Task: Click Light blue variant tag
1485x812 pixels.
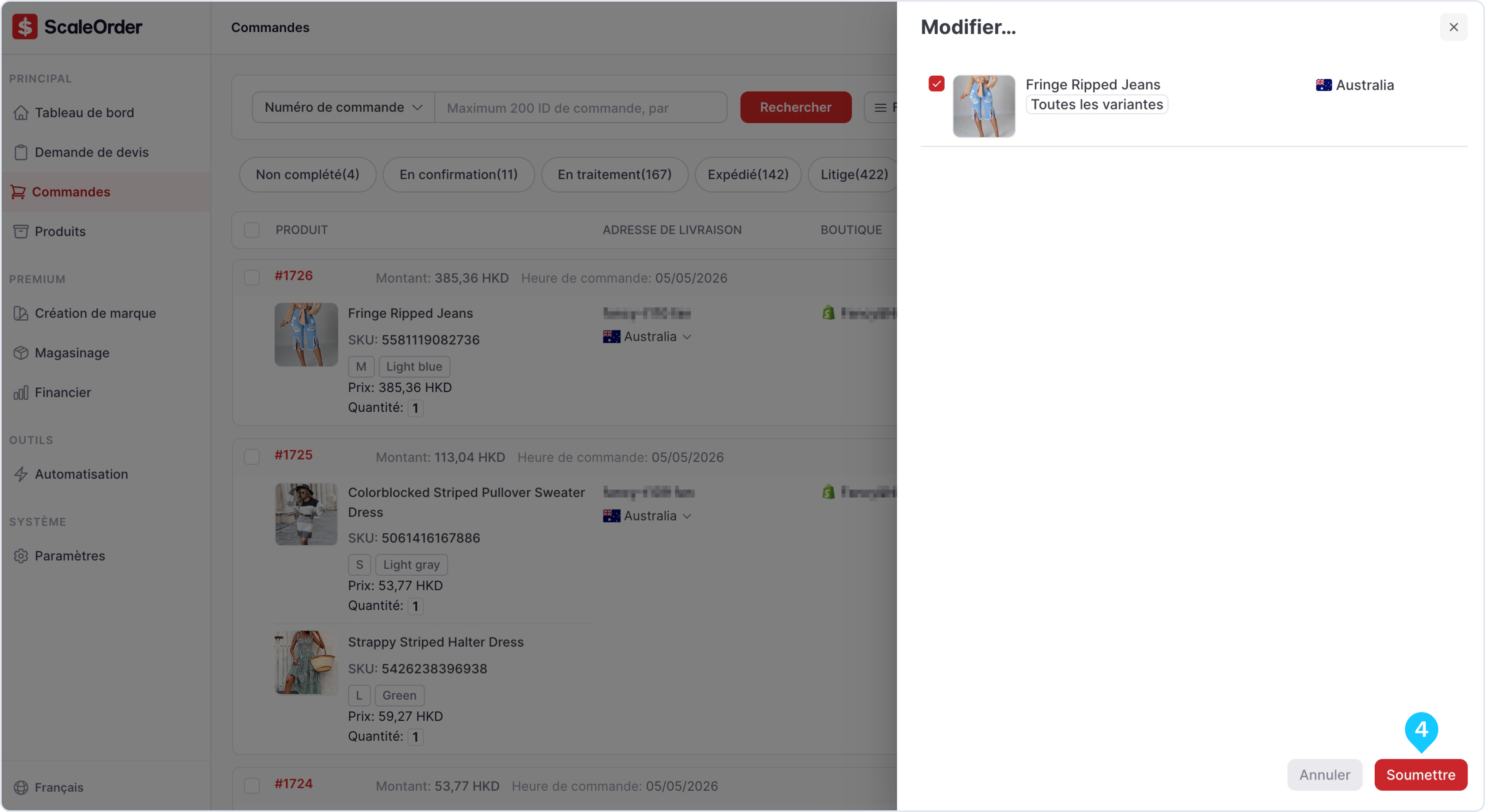Action: tap(414, 366)
